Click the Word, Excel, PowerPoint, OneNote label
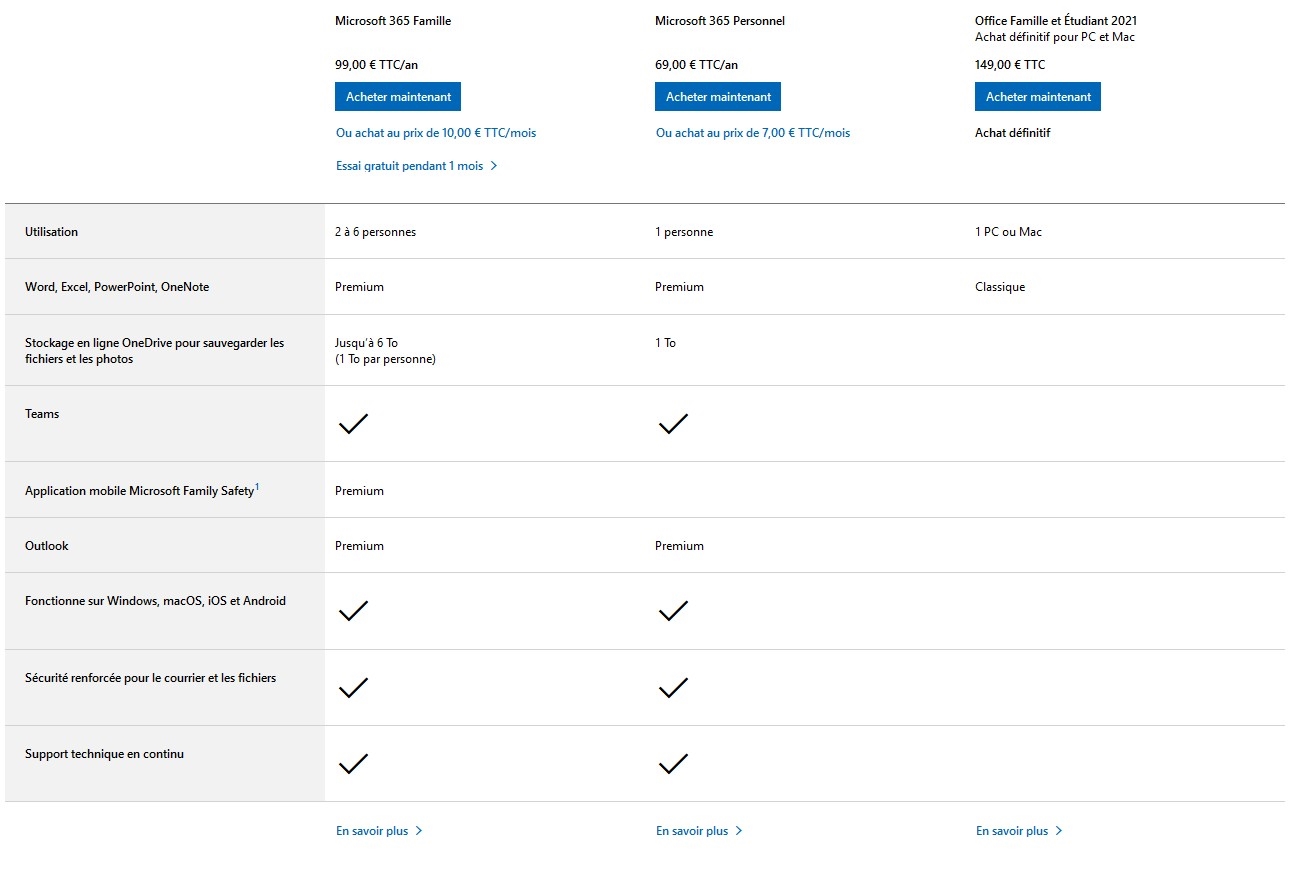 [117, 287]
